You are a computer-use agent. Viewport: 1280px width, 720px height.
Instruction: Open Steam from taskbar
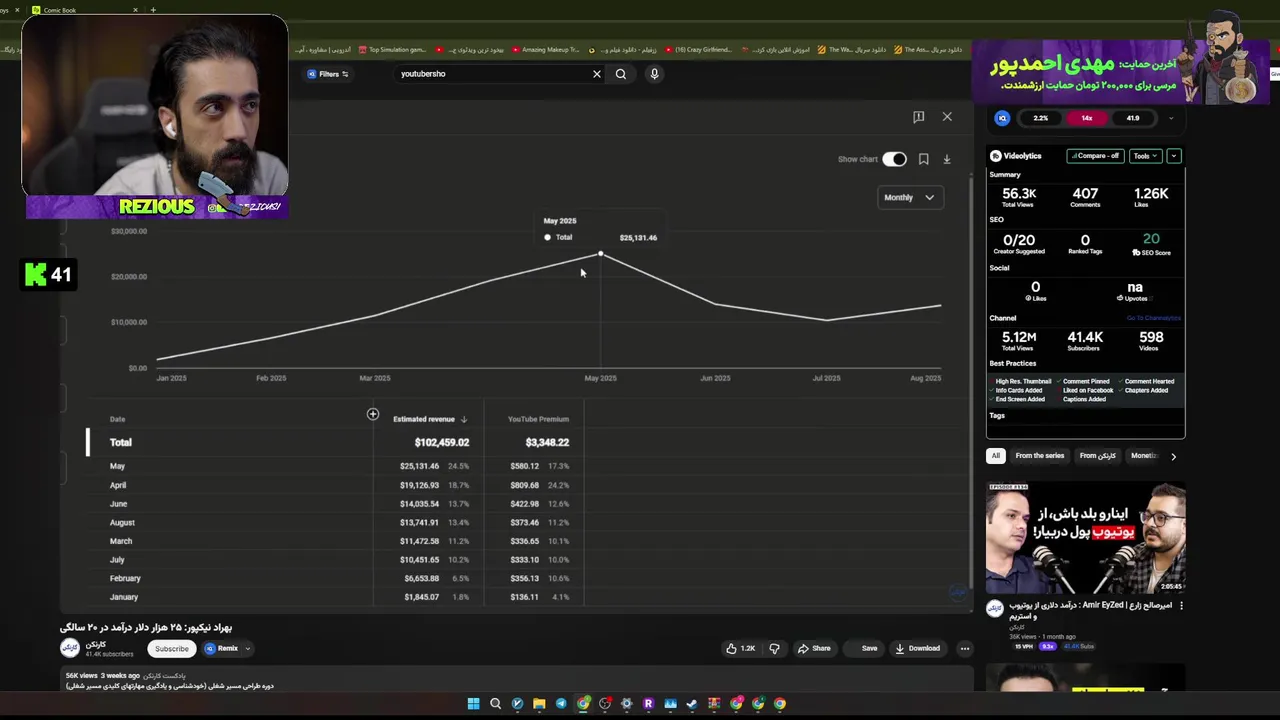[692, 703]
